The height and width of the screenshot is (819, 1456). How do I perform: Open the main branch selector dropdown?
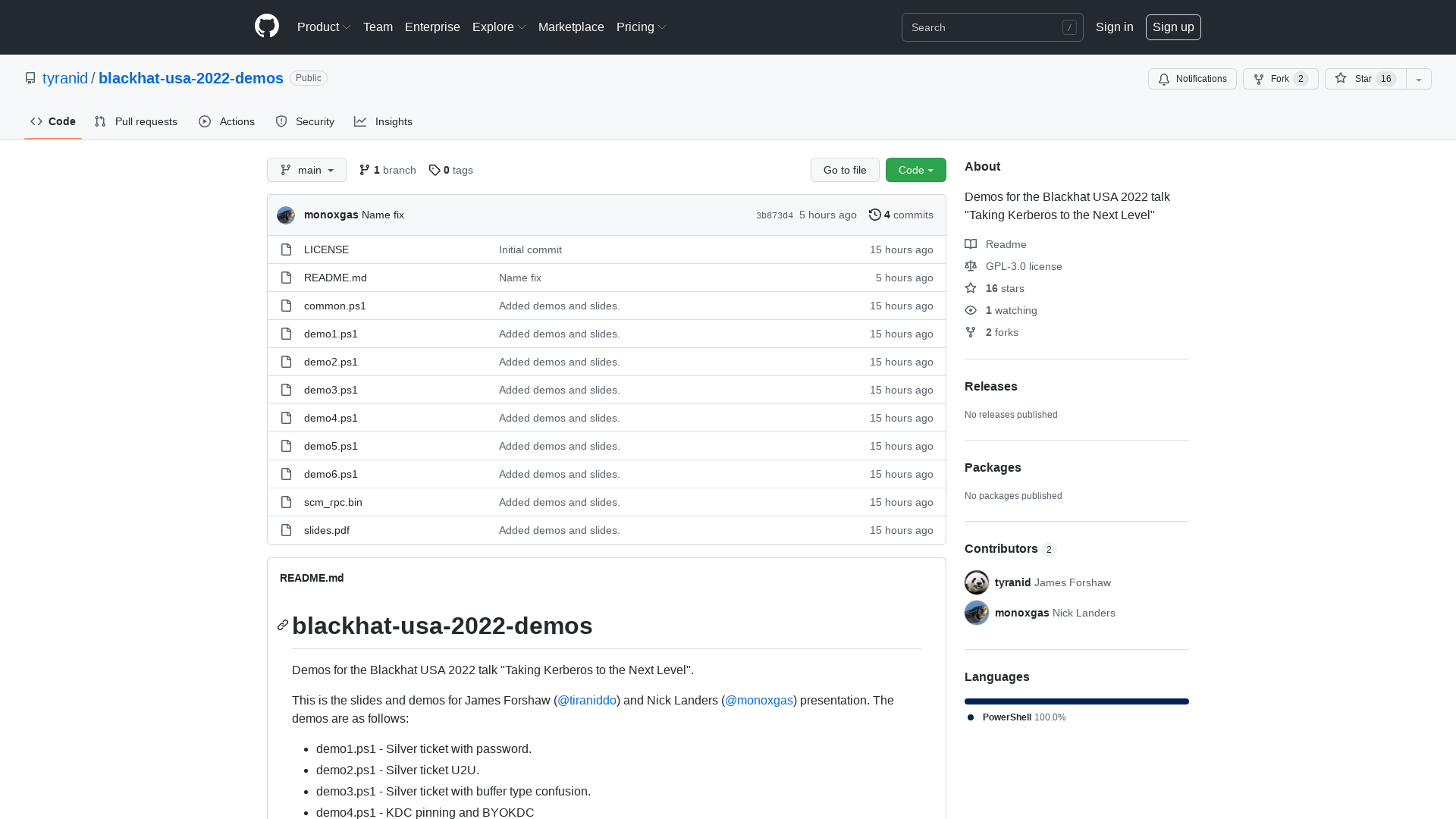[x=306, y=170]
